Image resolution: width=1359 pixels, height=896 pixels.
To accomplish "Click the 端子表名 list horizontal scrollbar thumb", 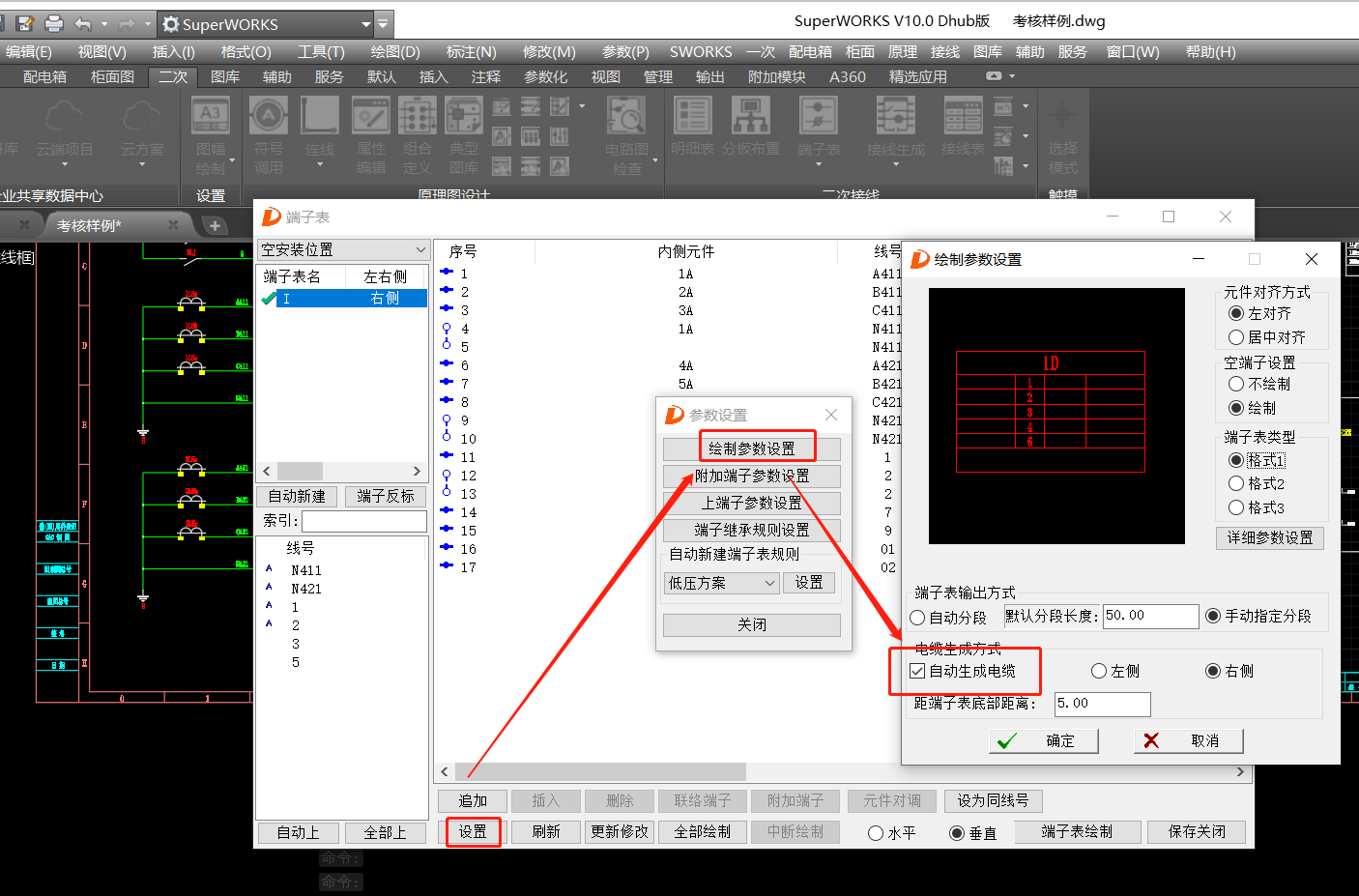I will pos(301,471).
